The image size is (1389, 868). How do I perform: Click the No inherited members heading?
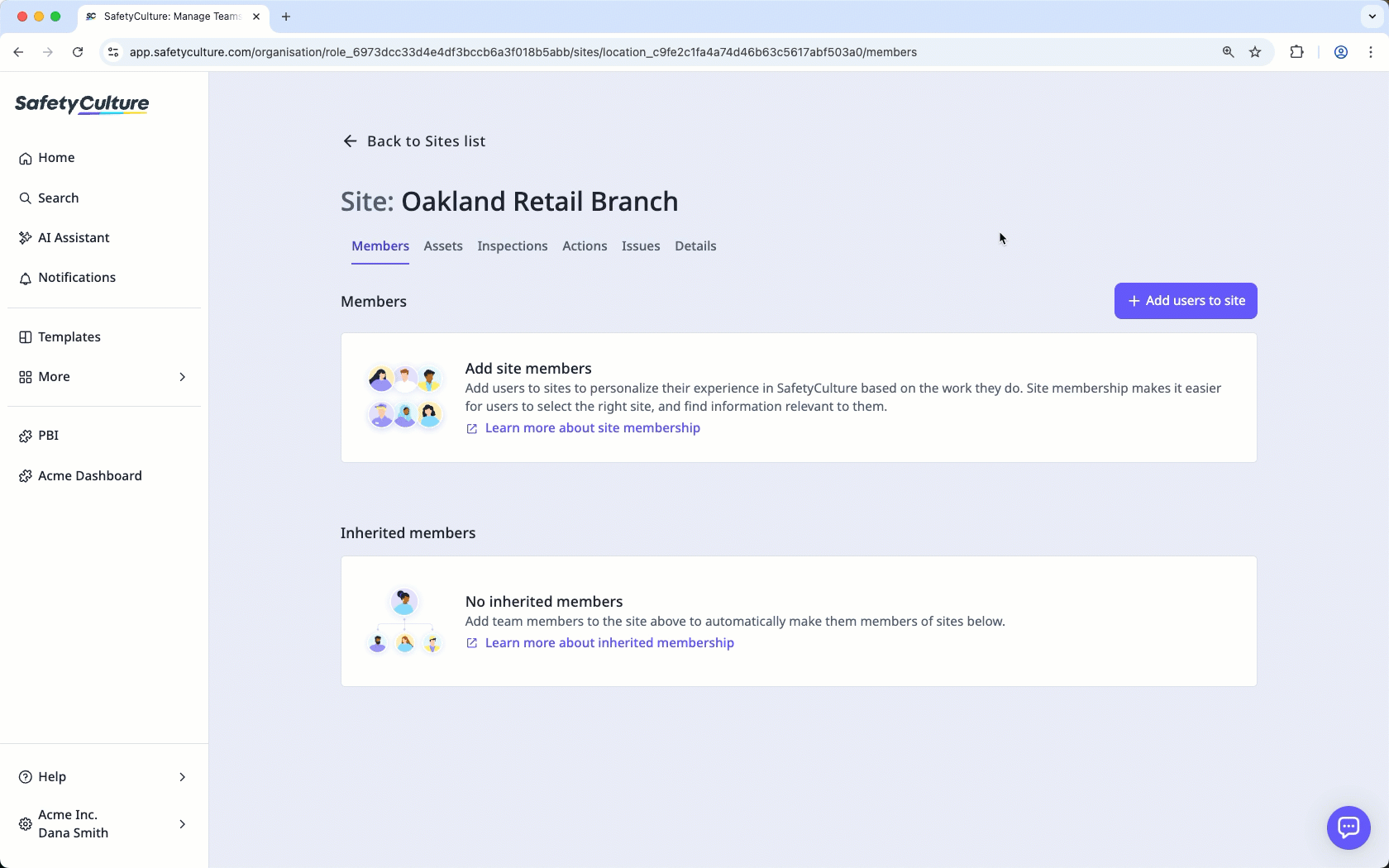pyautogui.click(x=544, y=602)
